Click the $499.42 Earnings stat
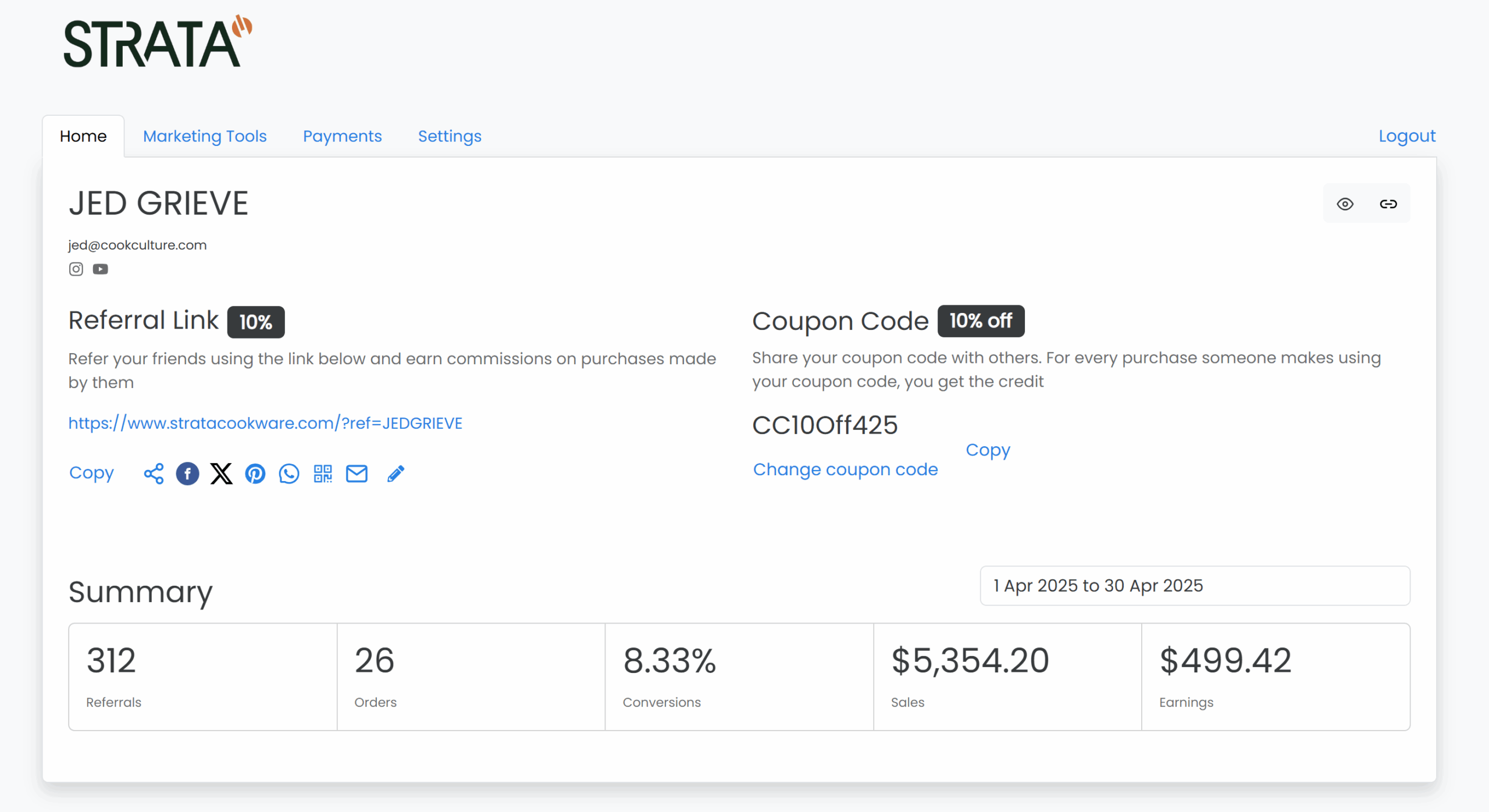 click(x=1276, y=676)
